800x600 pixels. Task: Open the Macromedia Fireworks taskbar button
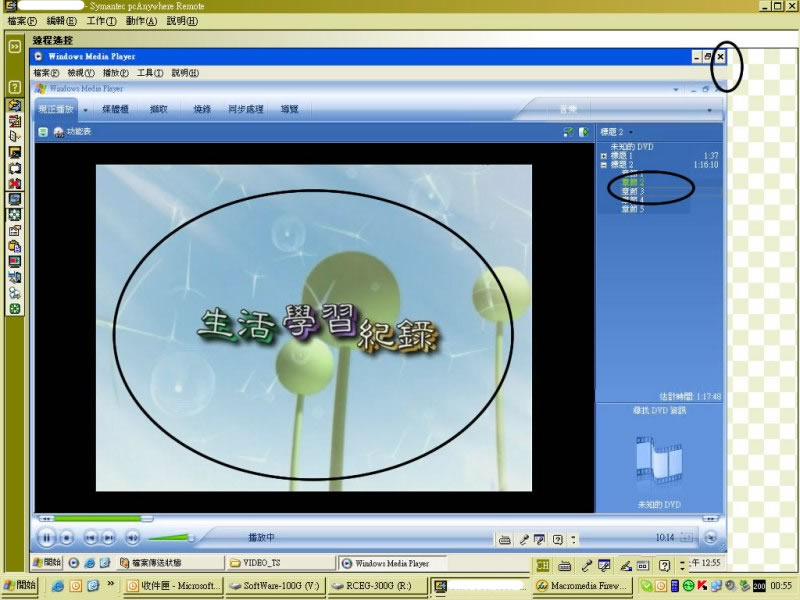584,586
